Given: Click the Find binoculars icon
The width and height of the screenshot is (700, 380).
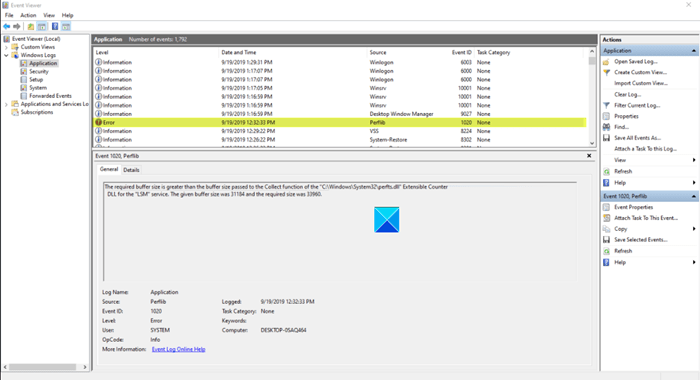Looking at the screenshot, I should click(606, 127).
